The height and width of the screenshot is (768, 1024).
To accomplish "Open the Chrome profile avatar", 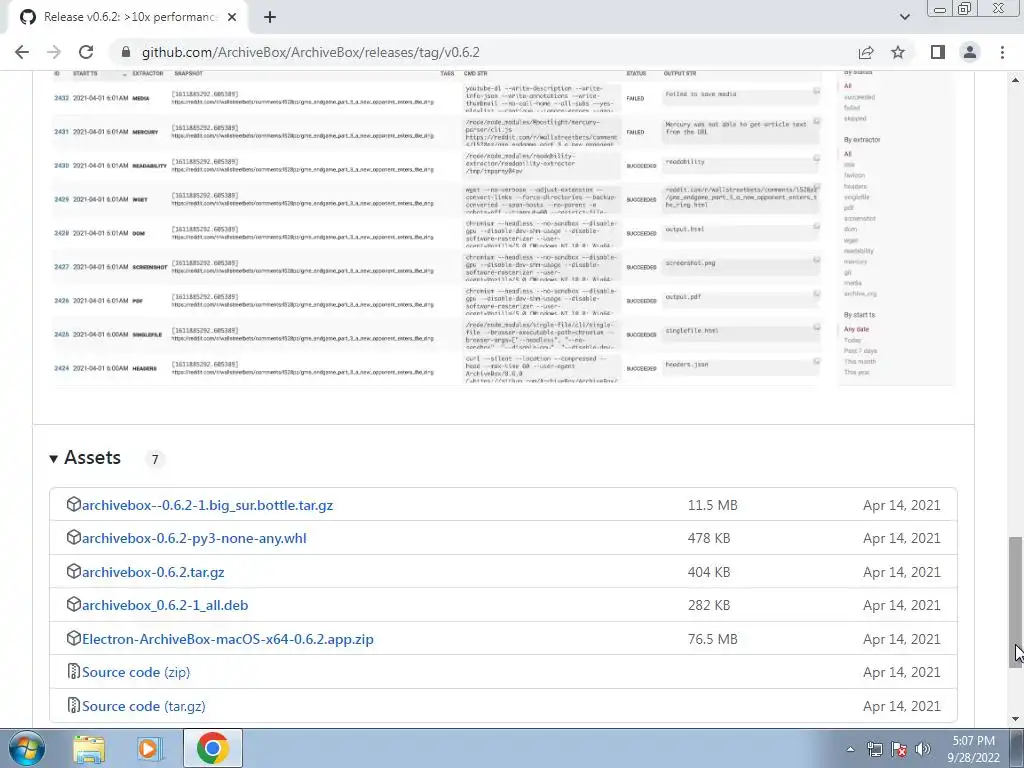I will 970,52.
